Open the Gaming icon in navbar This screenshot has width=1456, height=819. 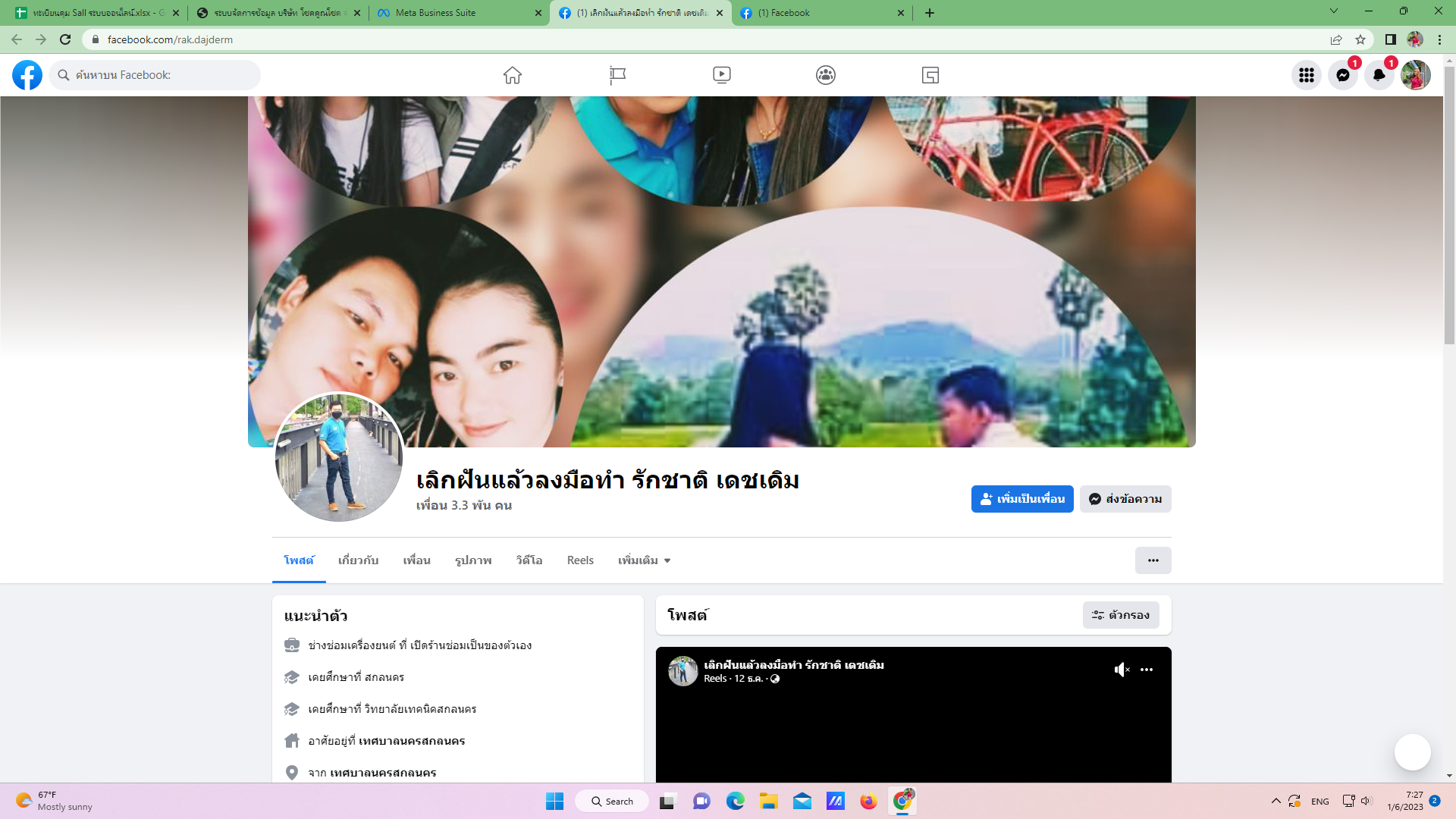[930, 75]
